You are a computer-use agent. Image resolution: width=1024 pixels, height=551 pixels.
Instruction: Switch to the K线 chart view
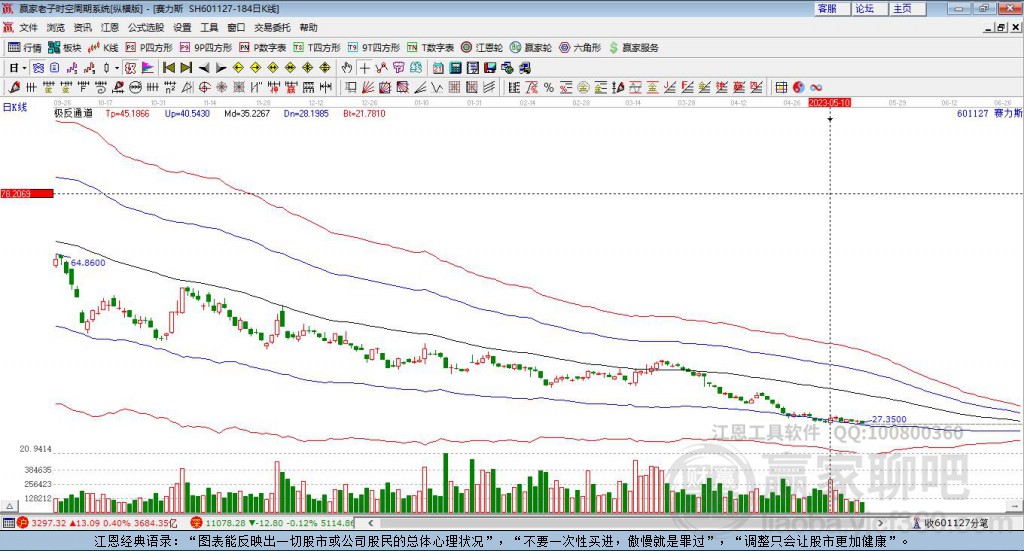click(103, 48)
